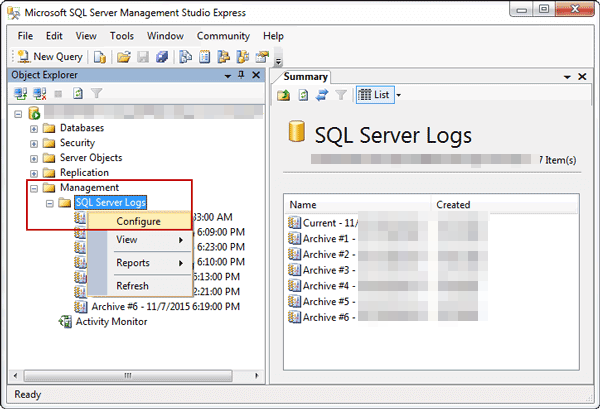Select Replication tree item
This screenshot has height=409, width=600.
84,173
